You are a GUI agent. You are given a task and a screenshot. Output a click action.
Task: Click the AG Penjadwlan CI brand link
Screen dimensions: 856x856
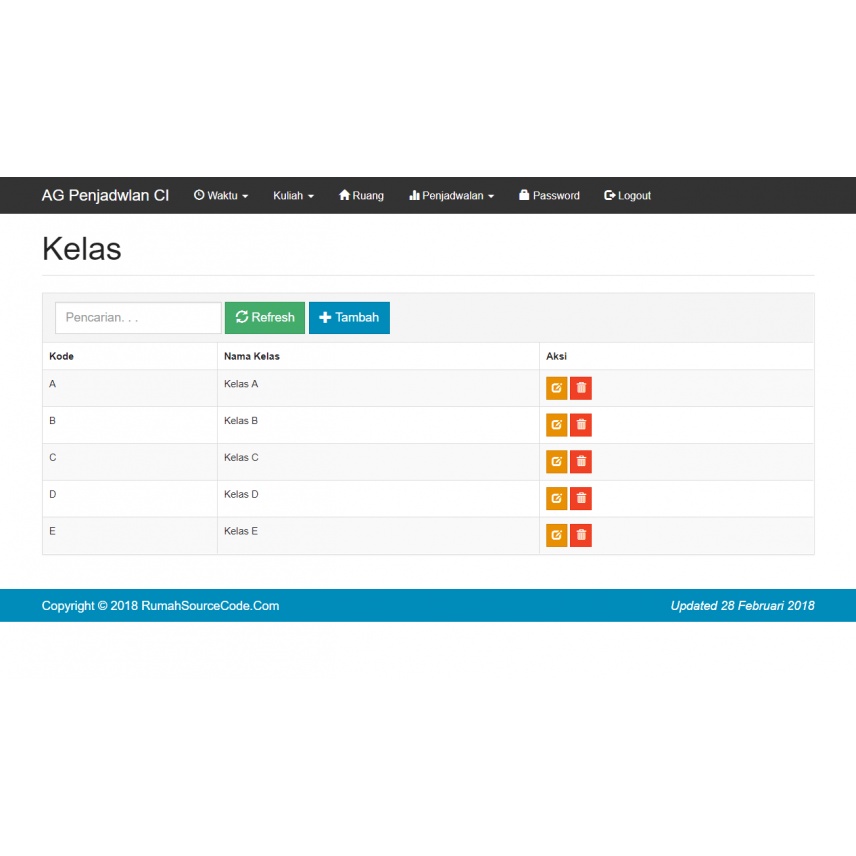coord(105,195)
